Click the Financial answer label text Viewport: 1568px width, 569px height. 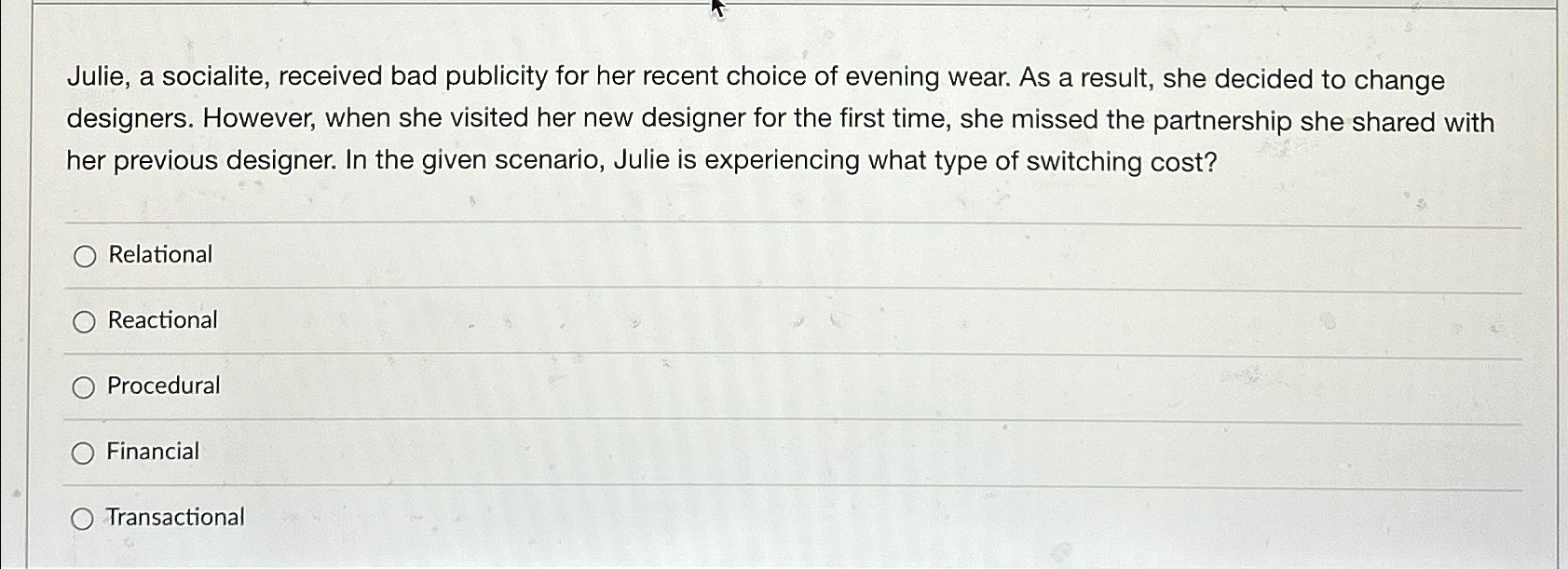152,451
